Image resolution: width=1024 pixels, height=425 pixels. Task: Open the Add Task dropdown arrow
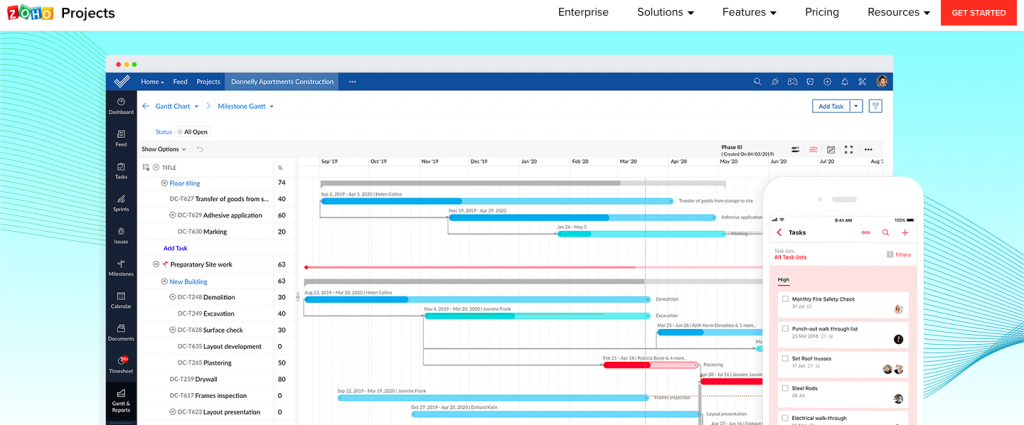857,106
